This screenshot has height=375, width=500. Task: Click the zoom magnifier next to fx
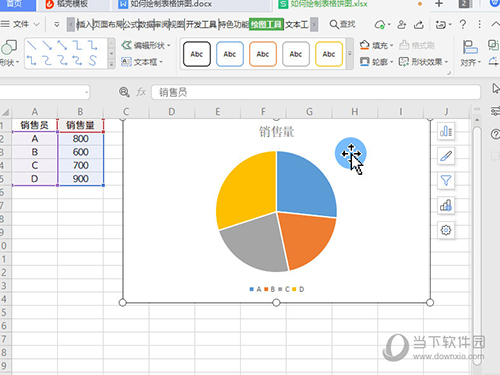tap(124, 92)
